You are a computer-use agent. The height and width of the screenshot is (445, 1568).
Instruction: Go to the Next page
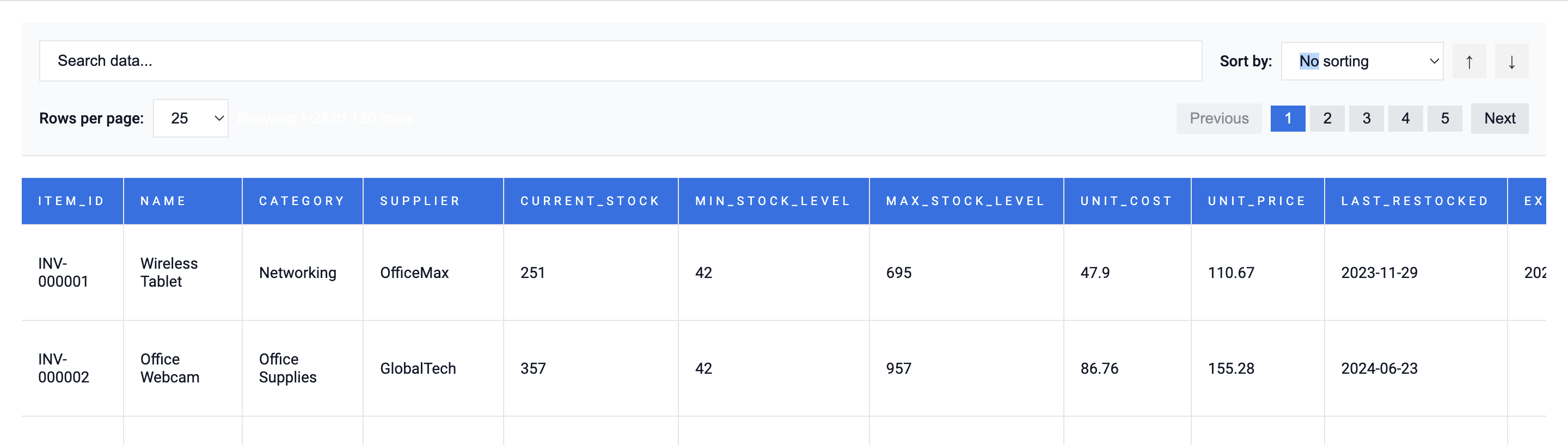point(1499,119)
